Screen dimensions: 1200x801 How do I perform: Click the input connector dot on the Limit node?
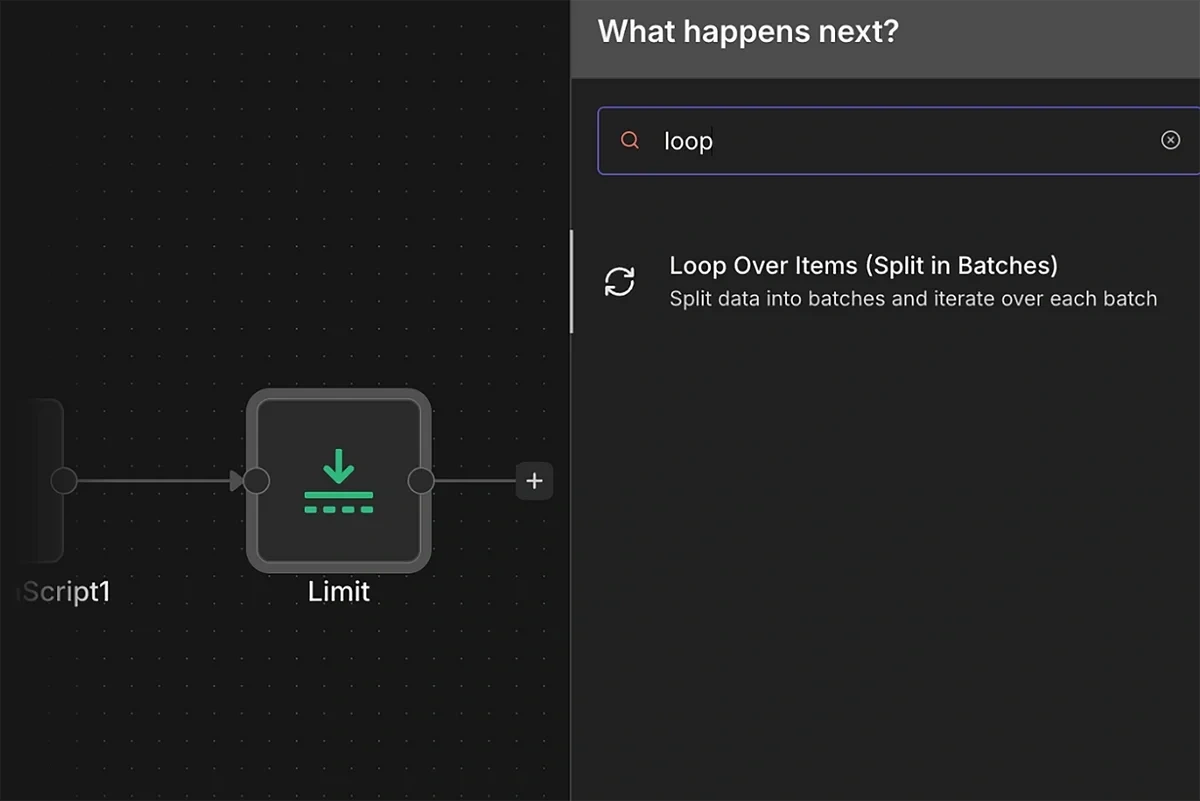click(255, 481)
